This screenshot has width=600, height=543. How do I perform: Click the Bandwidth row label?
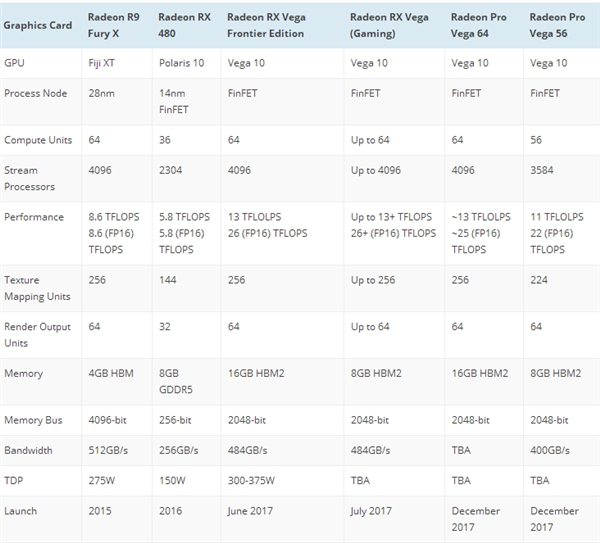pos(29,450)
